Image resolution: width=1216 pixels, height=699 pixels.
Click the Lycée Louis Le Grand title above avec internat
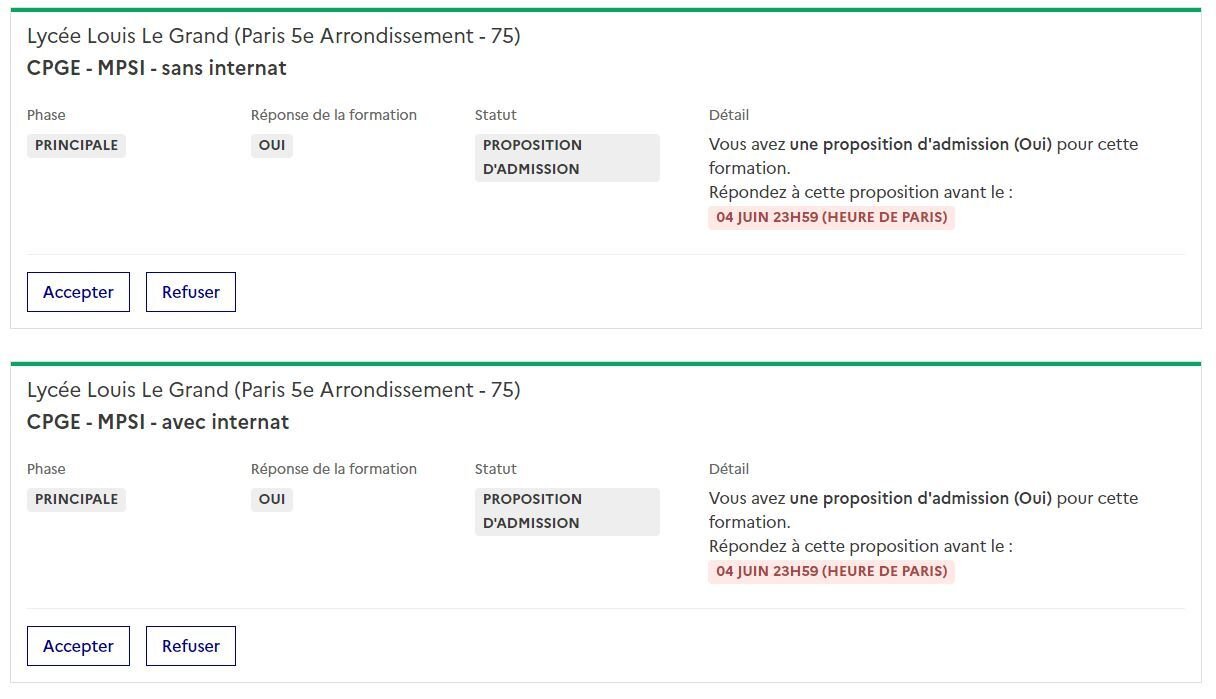(273, 390)
